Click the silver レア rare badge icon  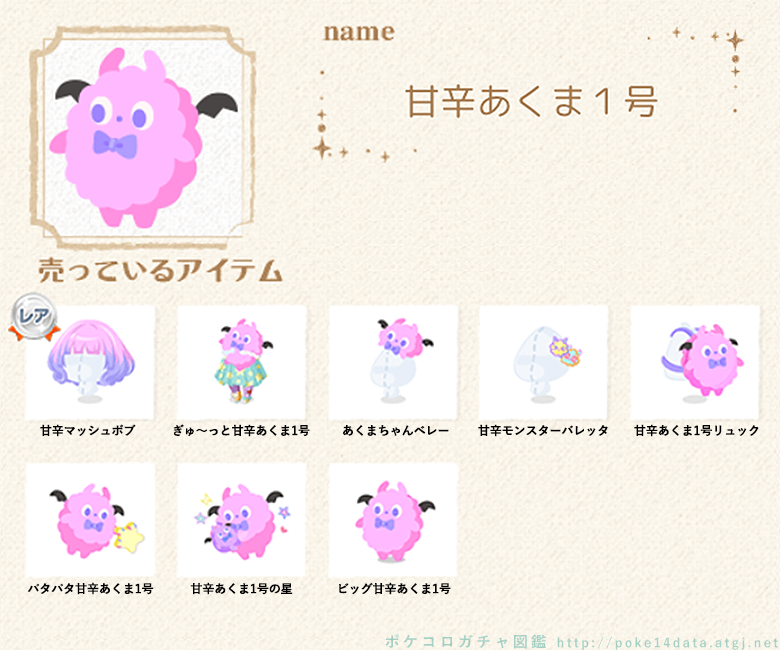pos(34,317)
